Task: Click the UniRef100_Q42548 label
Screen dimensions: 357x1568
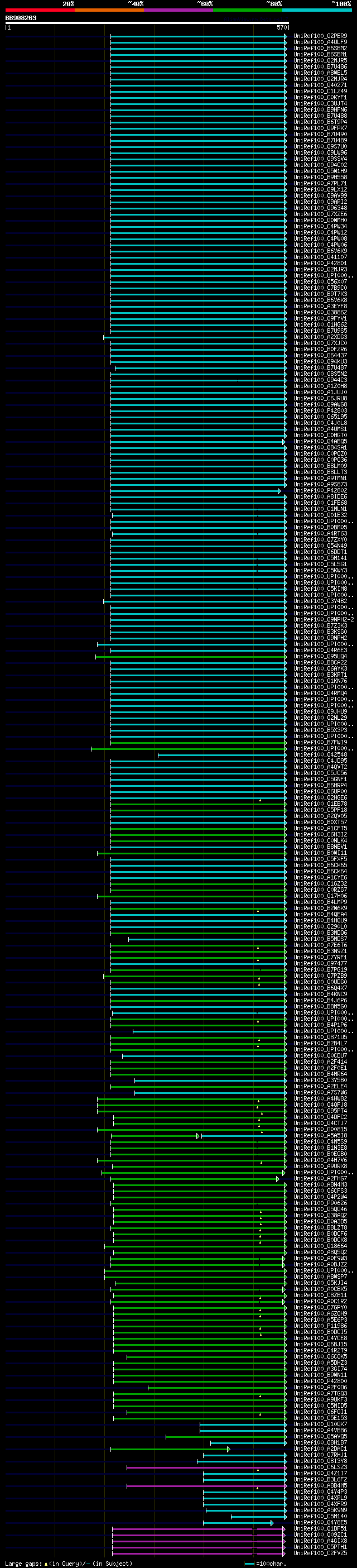Action: click(321, 755)
